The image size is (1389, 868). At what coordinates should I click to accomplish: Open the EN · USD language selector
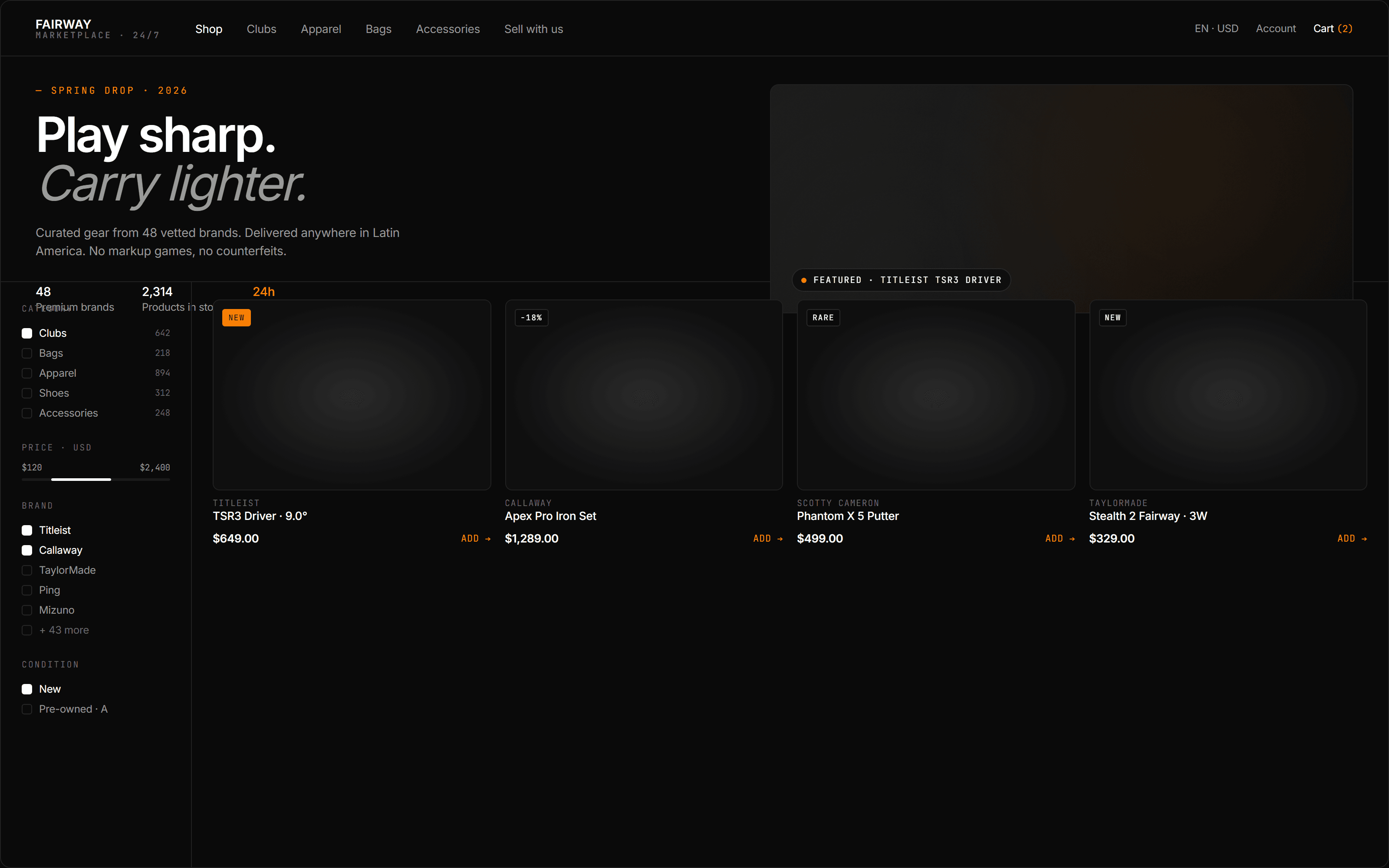[x=1216, y=29]
